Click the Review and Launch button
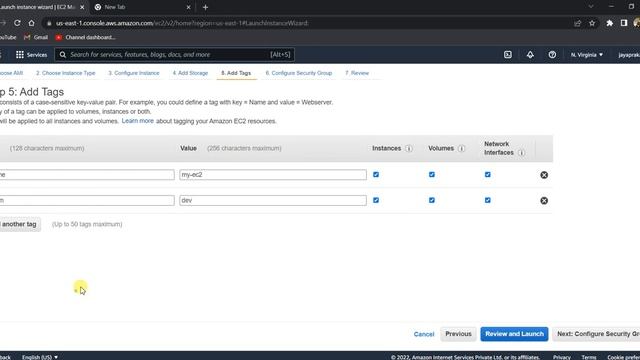Viewport: 640px width, 360px height. tap(514, 334)
